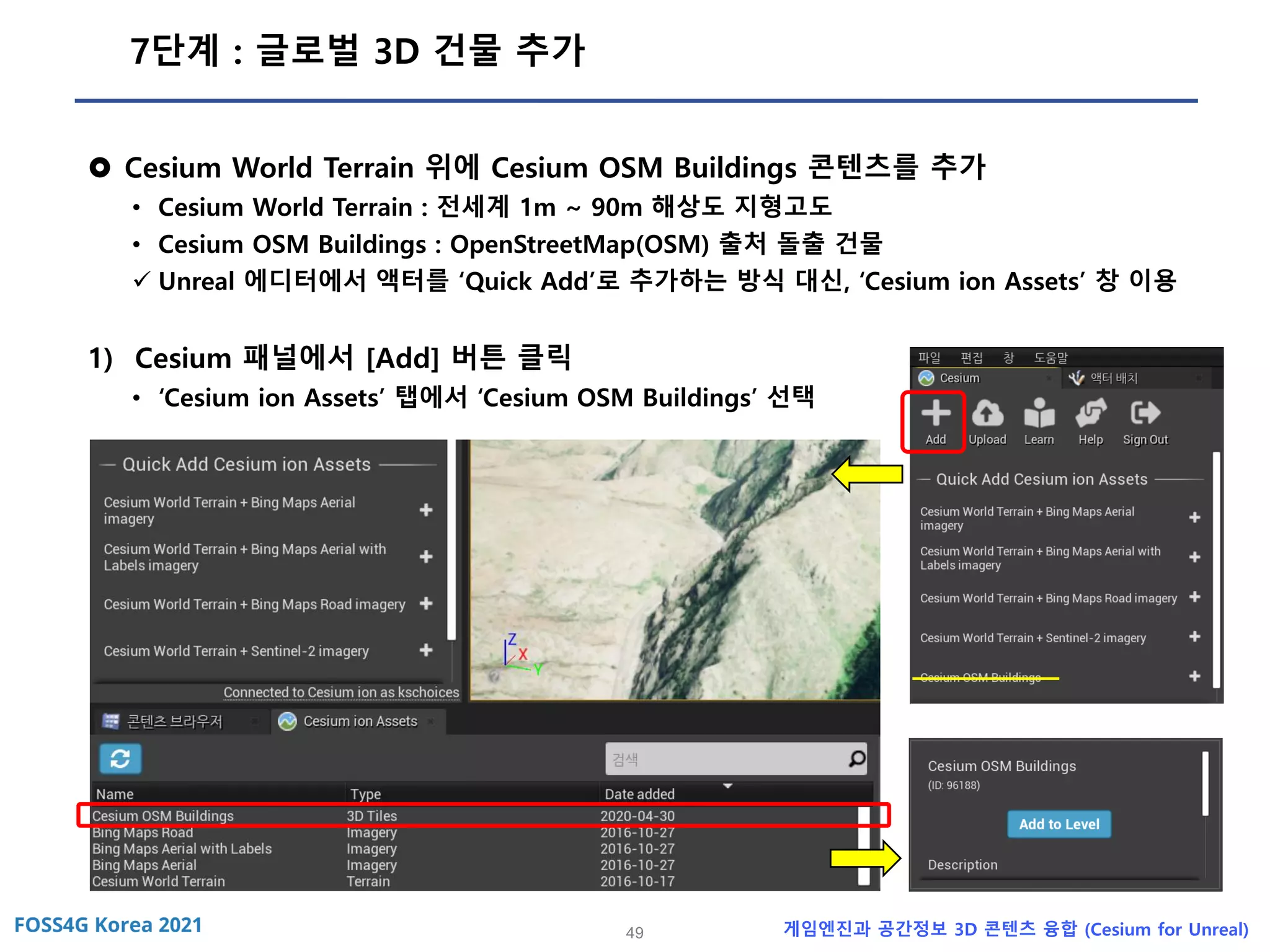Click the Cesium ion Assets tab icon
This screenshot has width=1270, height=952.
[287, 721]
